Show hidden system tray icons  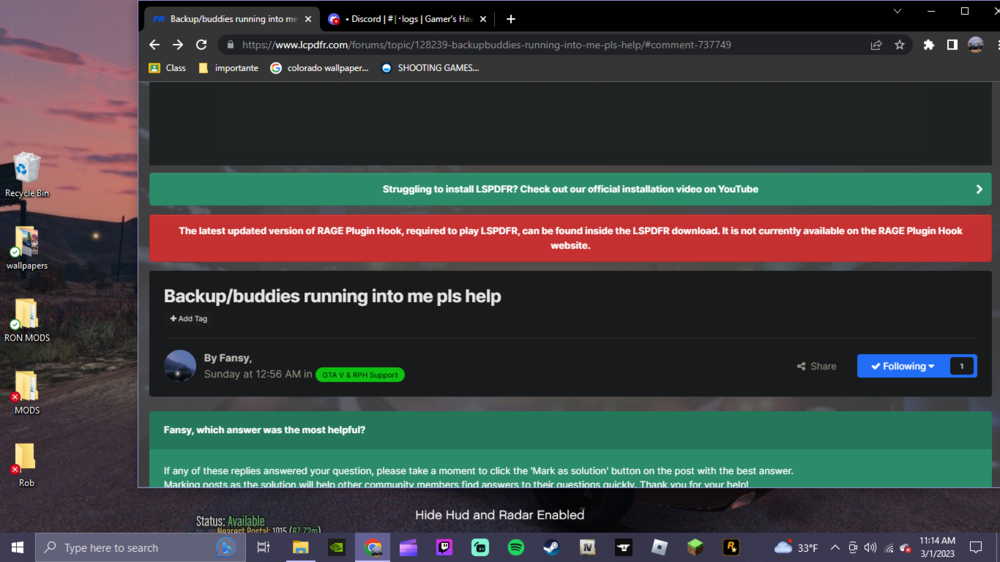click(835, 547)
